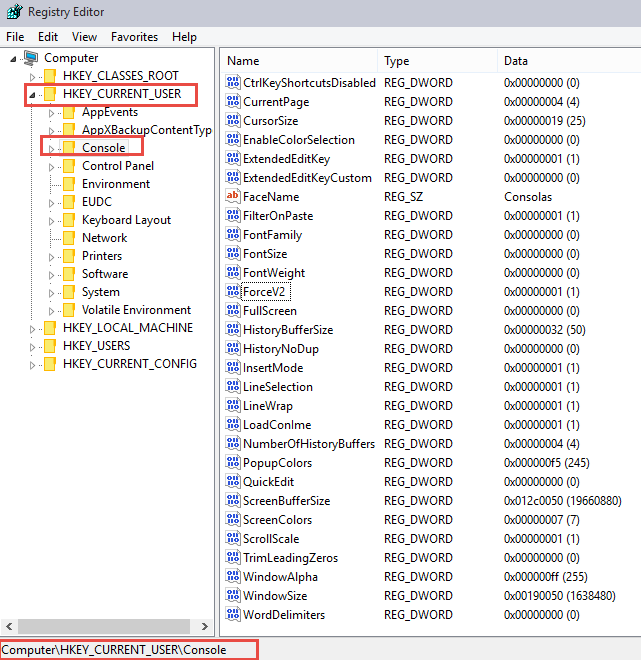Click the WordDelimiters DWORD icon
Viewport: 641px width, 660px height.
233,614
